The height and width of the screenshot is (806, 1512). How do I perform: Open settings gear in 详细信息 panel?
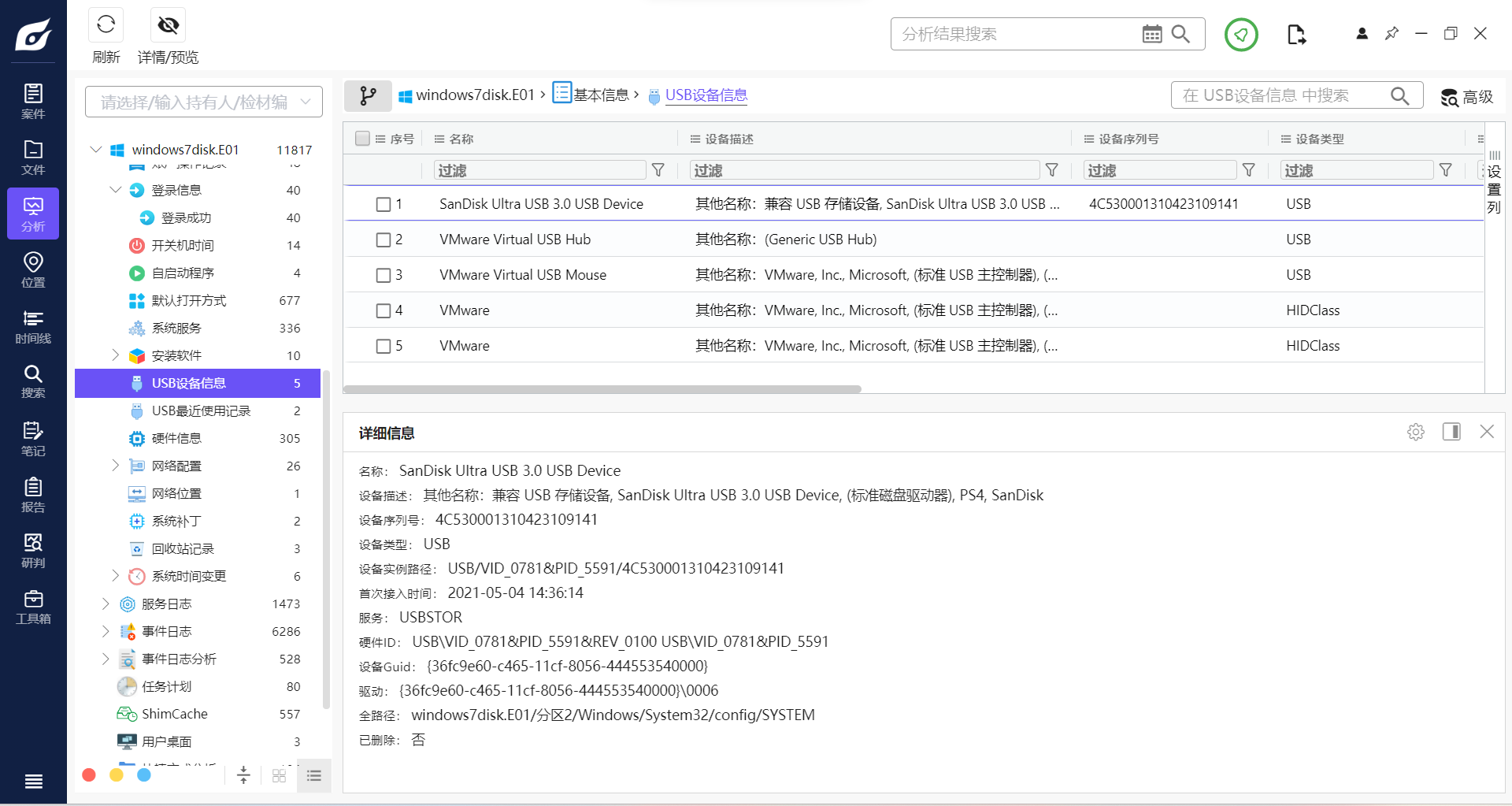(1416, 432)
